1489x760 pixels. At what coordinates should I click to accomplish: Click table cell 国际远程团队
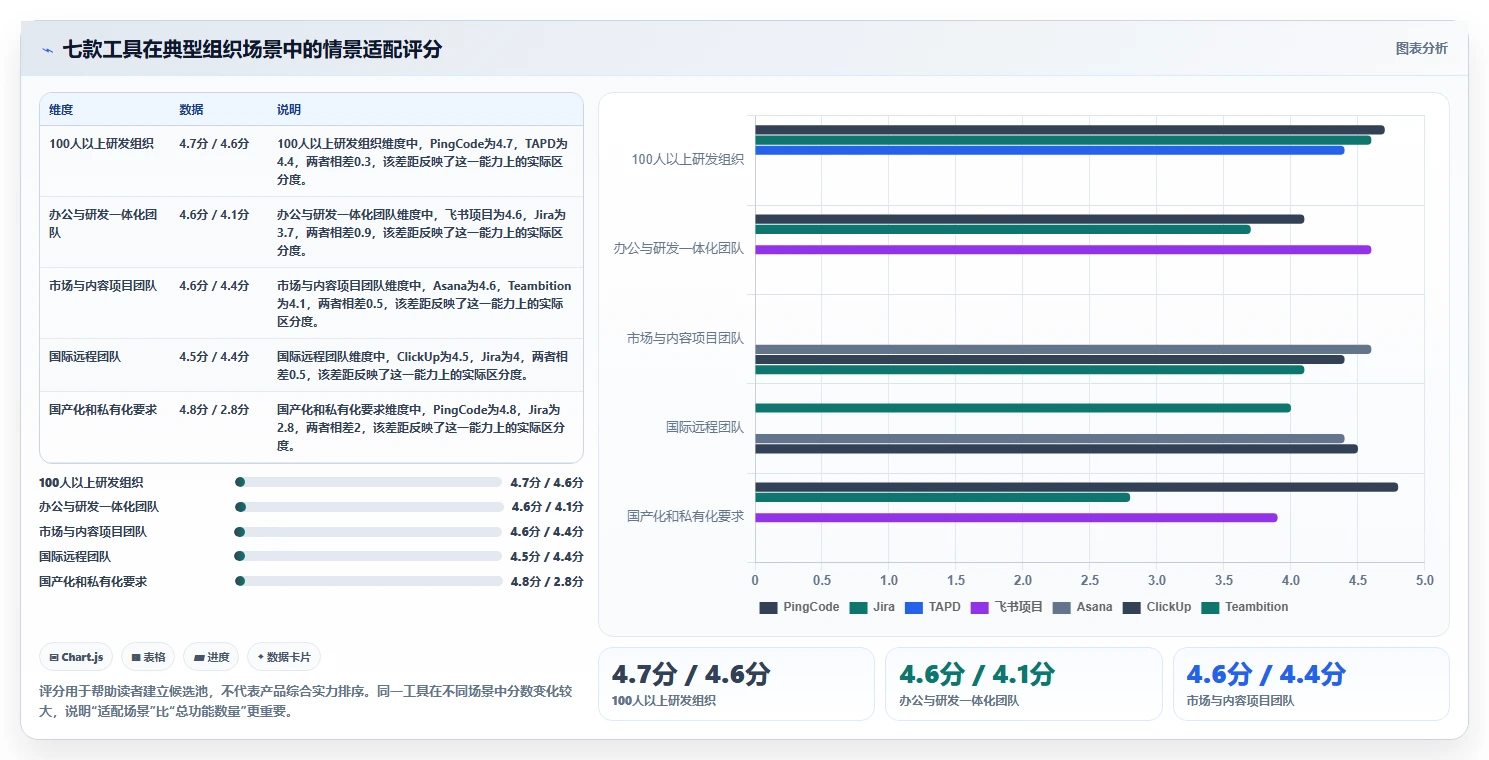85,357
